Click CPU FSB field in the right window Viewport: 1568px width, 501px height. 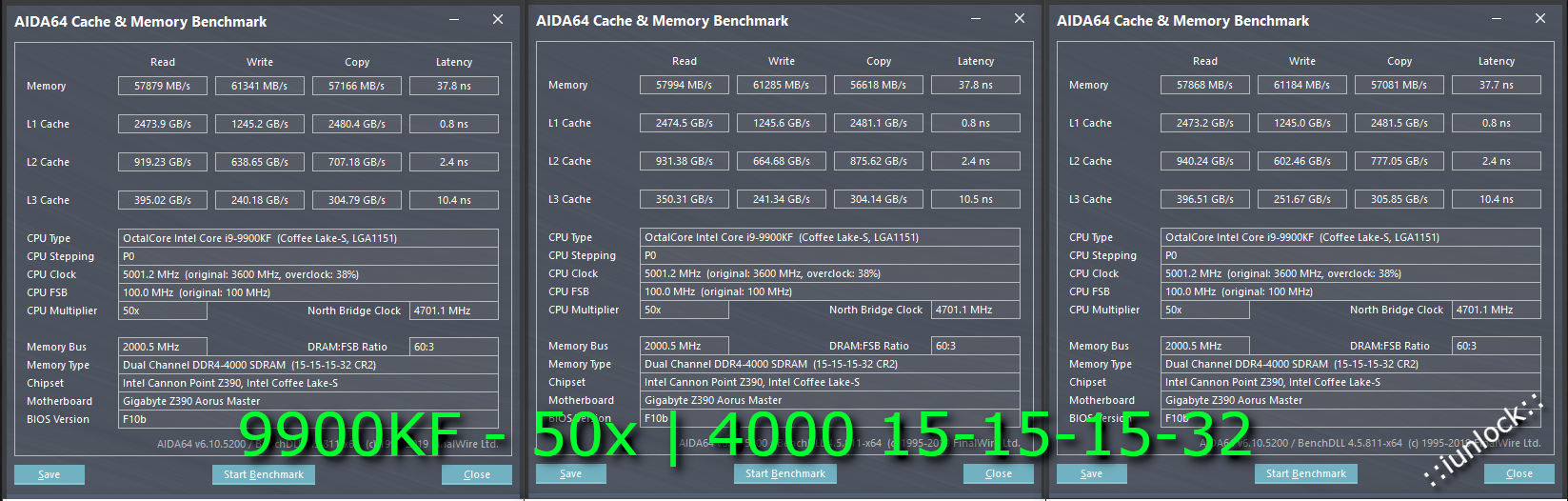(x=1351, y=291)
